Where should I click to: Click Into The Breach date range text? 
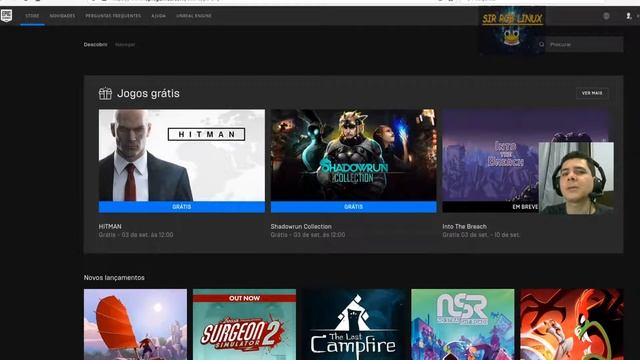click(x=481, y=235)
